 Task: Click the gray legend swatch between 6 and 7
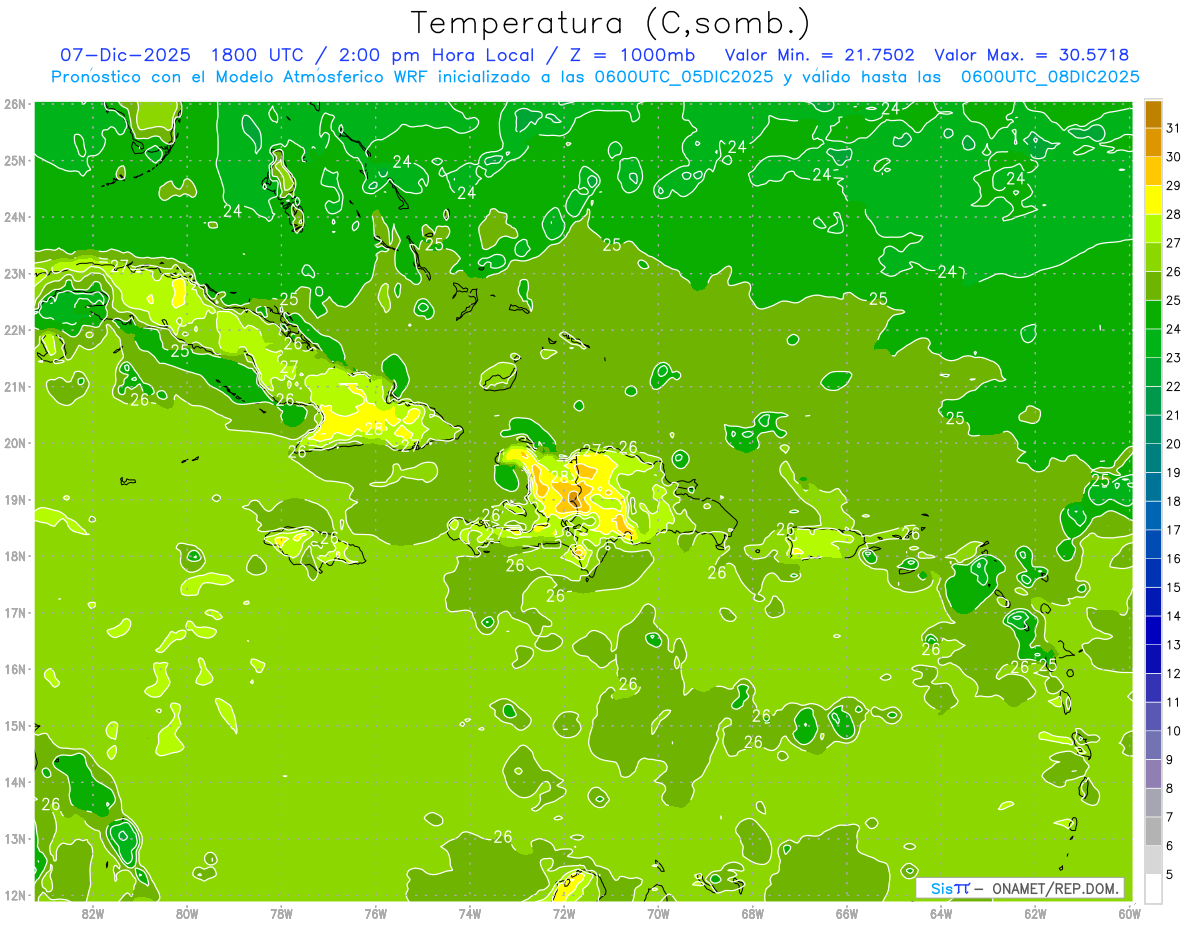click(x=1153, y=831)
